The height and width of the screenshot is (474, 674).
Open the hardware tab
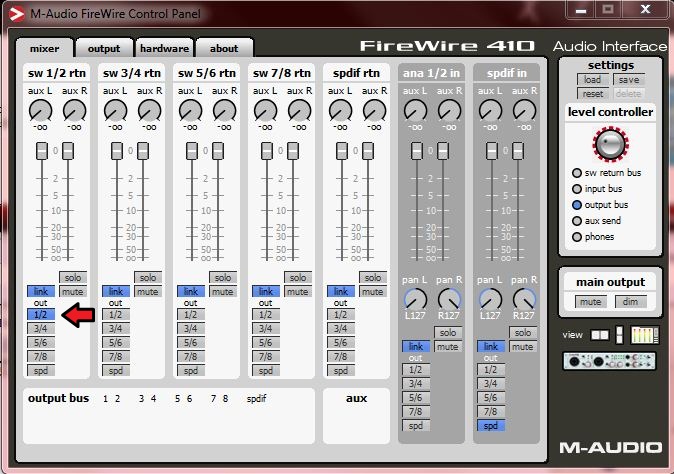(164, 49)
